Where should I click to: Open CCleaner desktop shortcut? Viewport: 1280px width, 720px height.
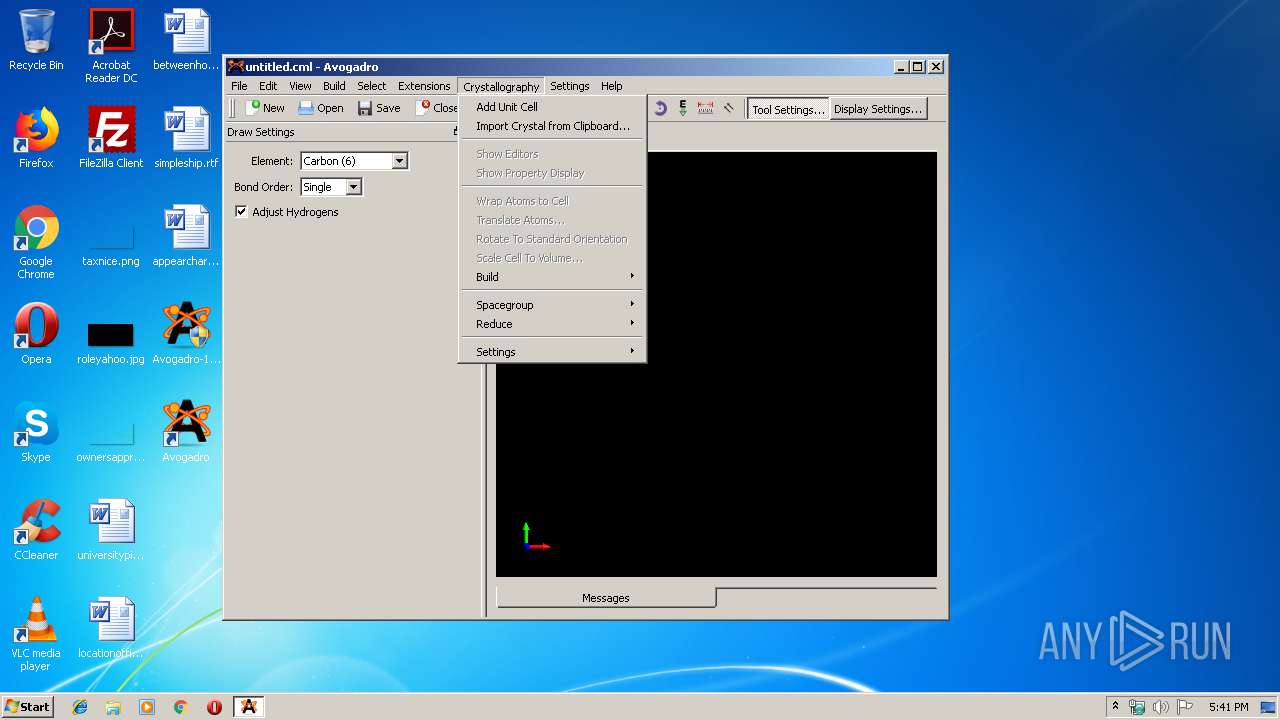click(36, 529)
